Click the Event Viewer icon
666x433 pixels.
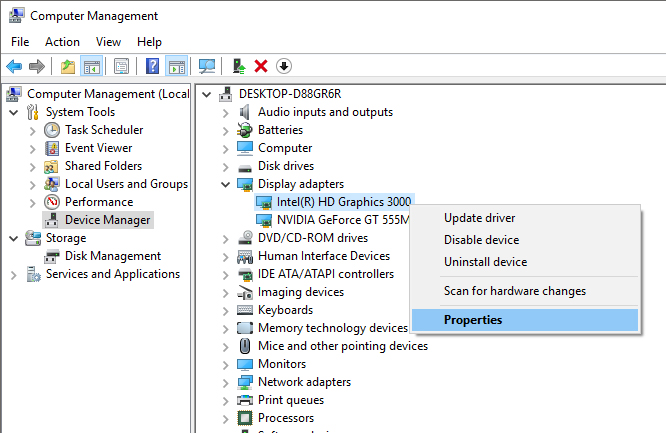tap(52, 148)
